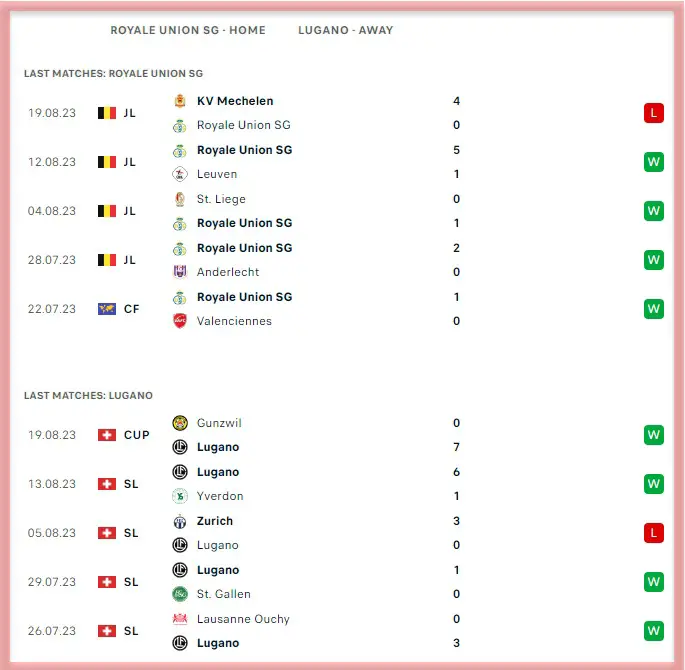The image size is (685, 670).
Task: Click the Swiss flag next to CUP
Action: tap(107, 435)
